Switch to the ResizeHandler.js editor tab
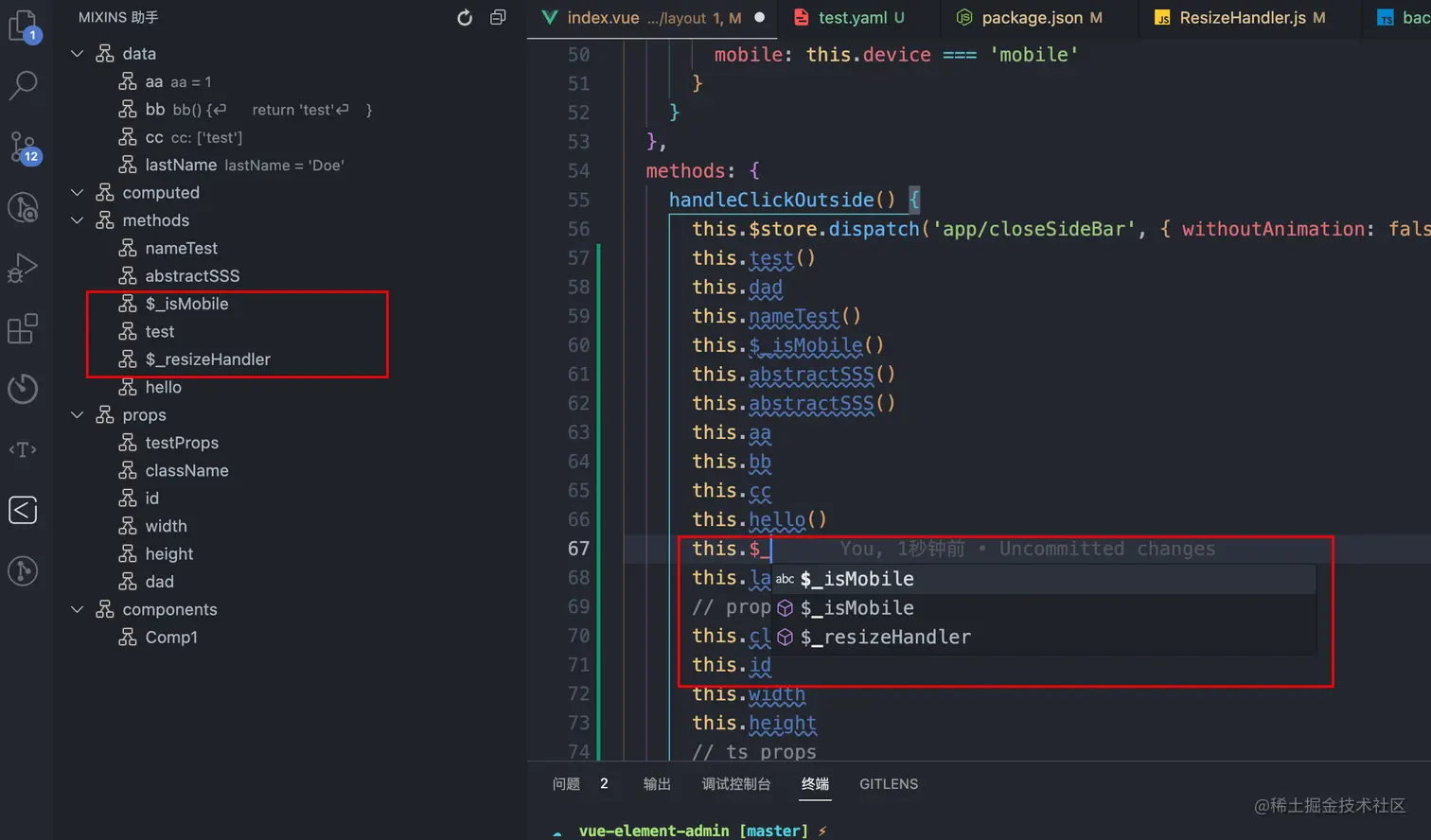 (x=1250, y=18)
